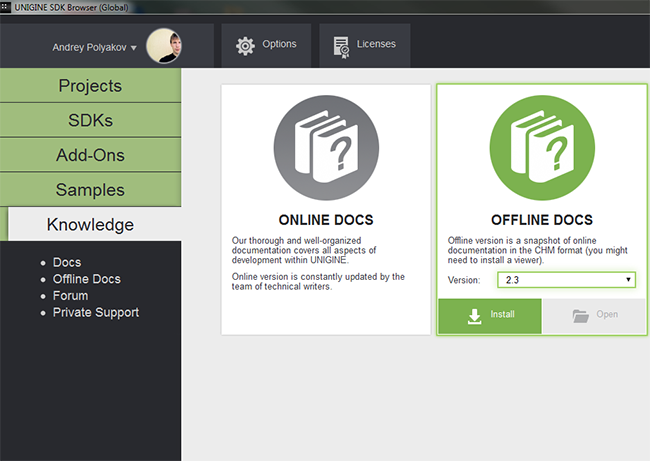Switch to the SDKs tab
Viewport: 650px width, 461px height.
[90, 120]
